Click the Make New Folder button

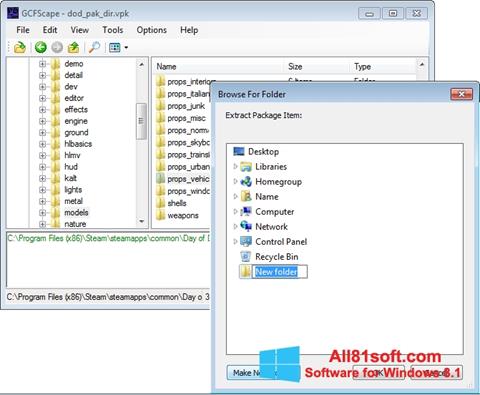click(x=252, y=373)
